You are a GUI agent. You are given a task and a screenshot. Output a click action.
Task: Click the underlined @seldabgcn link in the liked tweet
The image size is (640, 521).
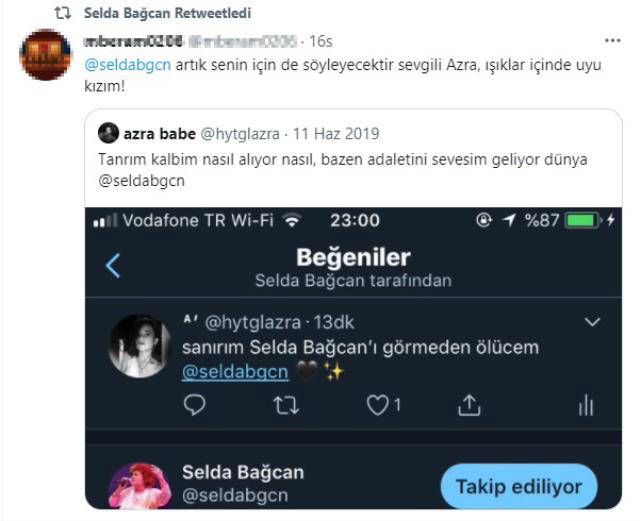click(235, 372)
